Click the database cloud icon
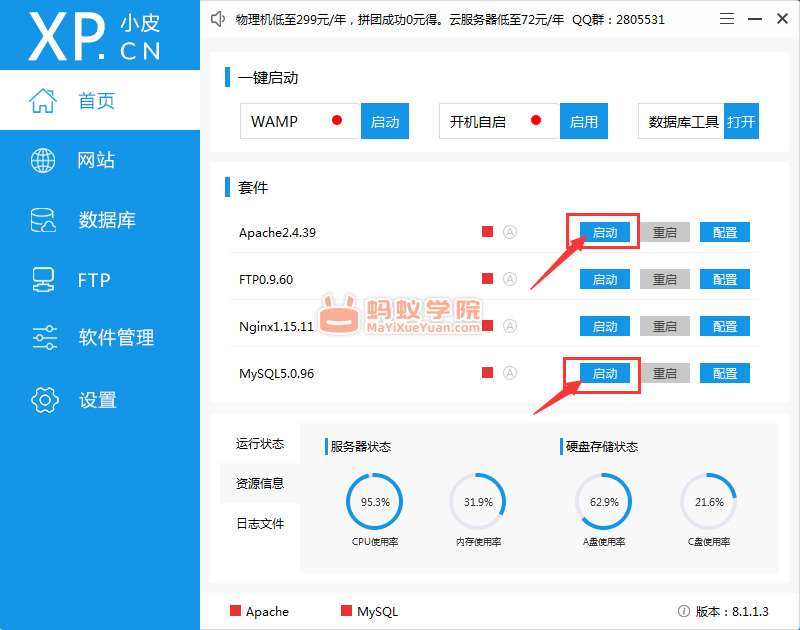This screenshot has width=800, height=630. [x=43, y=220]
